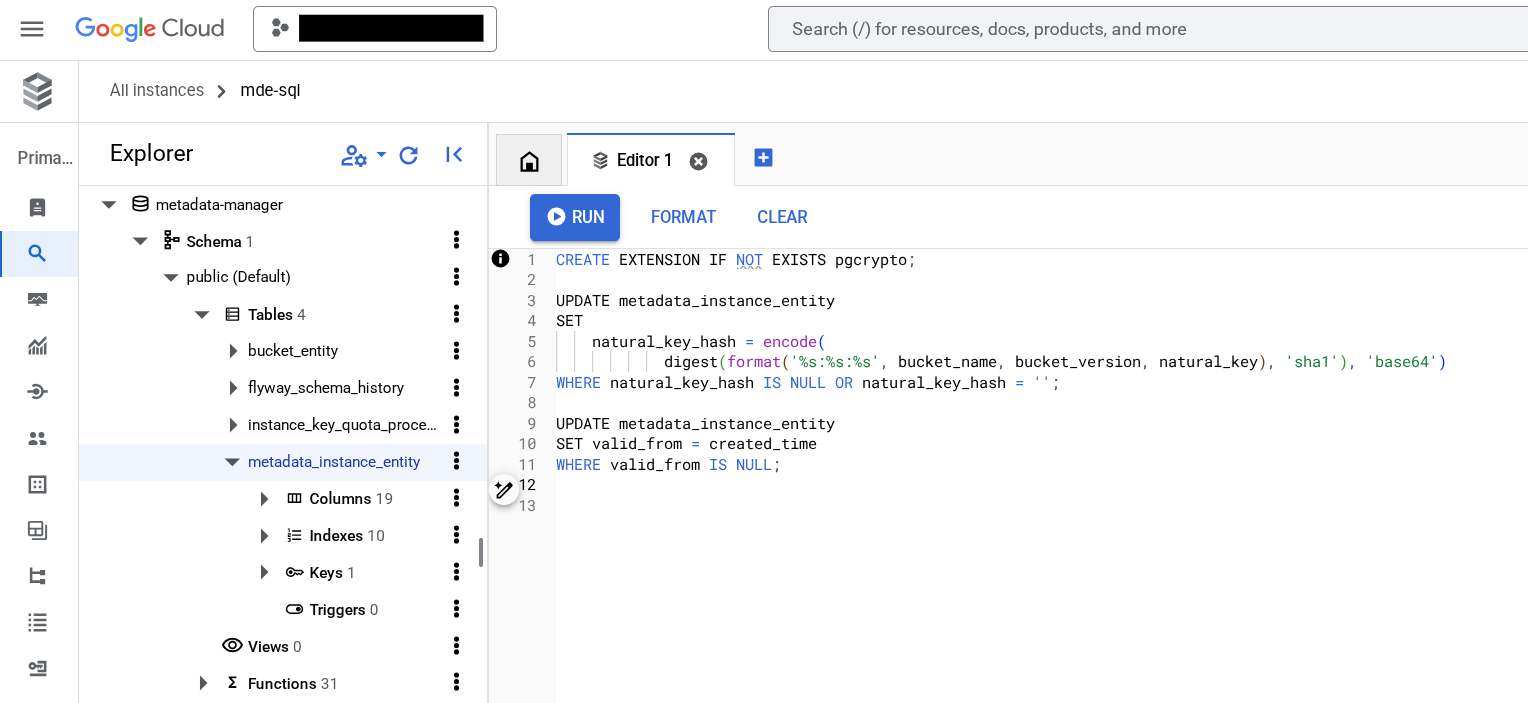The image size is (1528, 703).
Task: Collapse the metadata-manager database node
Action: [x=109, y=205]
